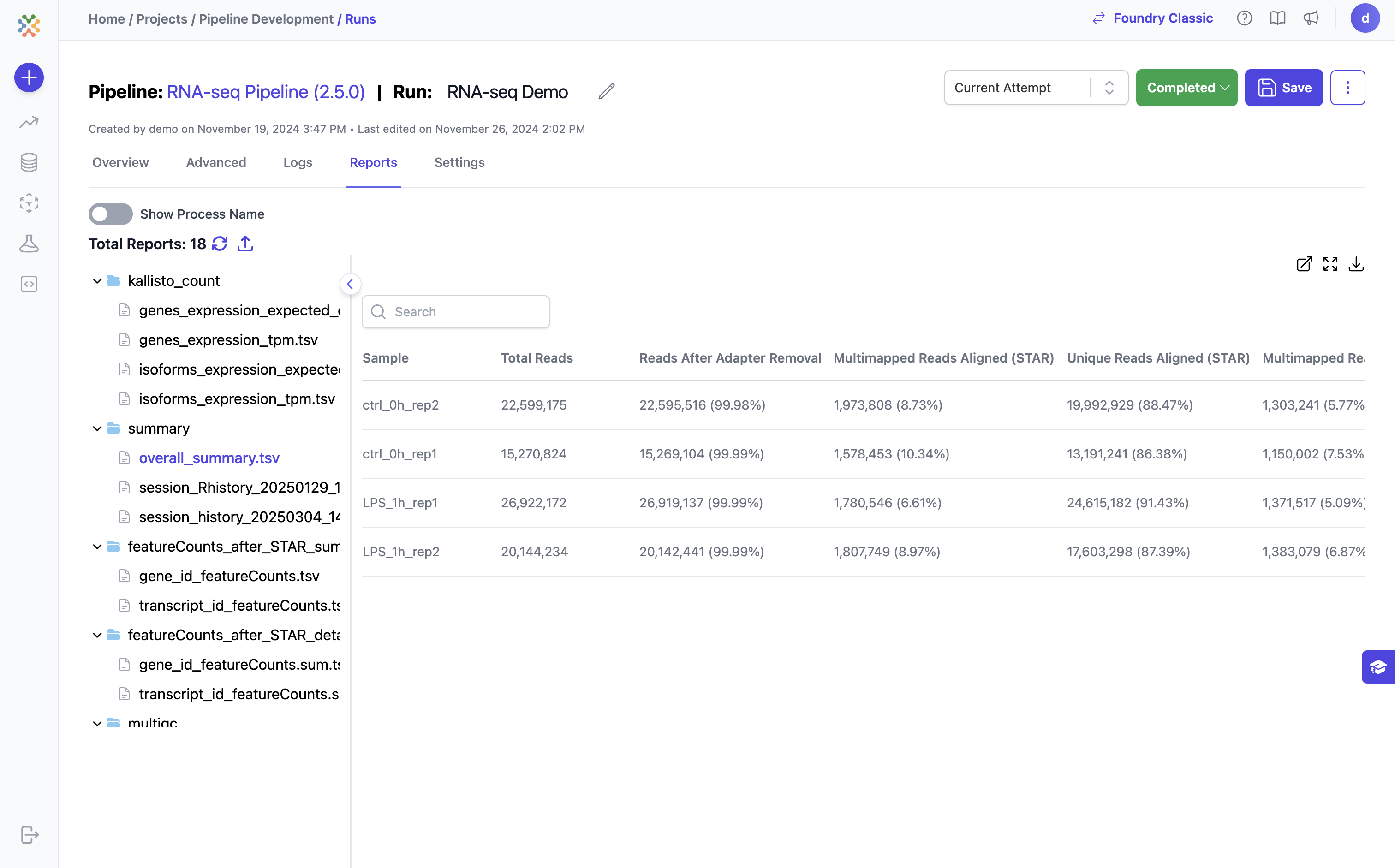Switch to the Overview tab
Viewport: 1395px width, 868px height.
(x=120, y=162)
